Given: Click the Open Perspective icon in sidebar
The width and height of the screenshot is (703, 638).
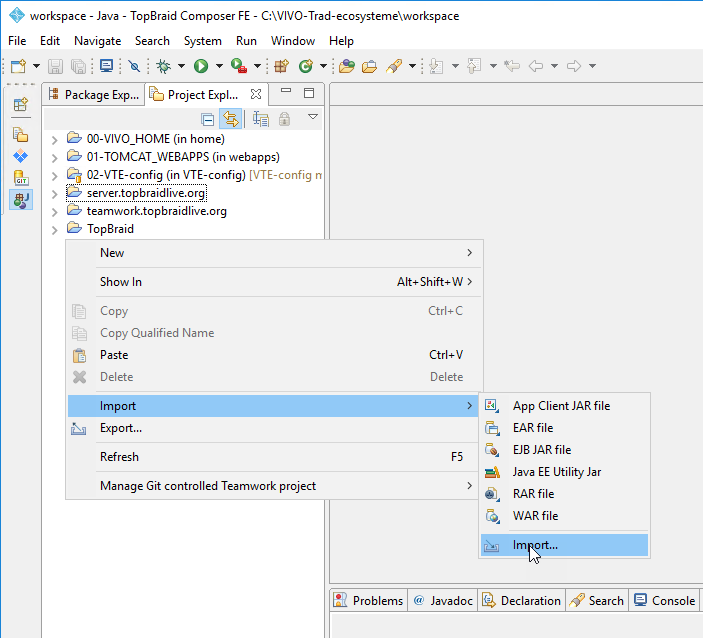Looking at the screenshot, I should point(21,104).
